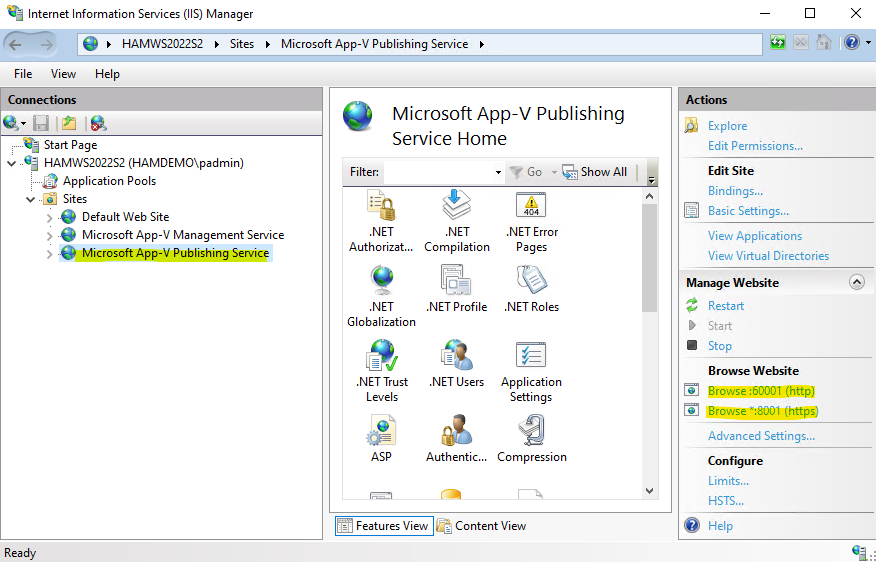876x562 pixels.
Task: Click the Refresh page toolbar icon
Action: tap(778, 42)
